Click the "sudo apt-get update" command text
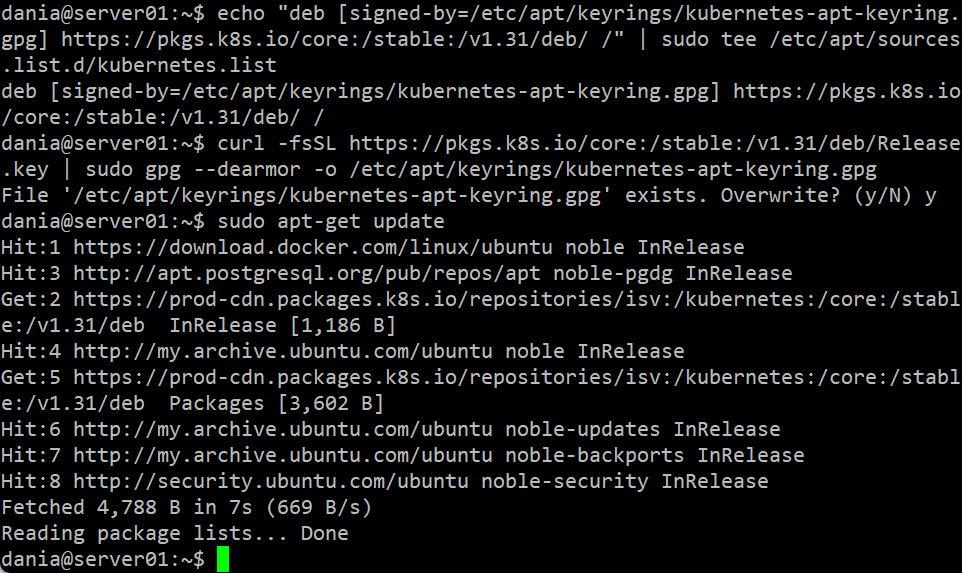This screenshot has width=963, height=573. coord(330,221)
